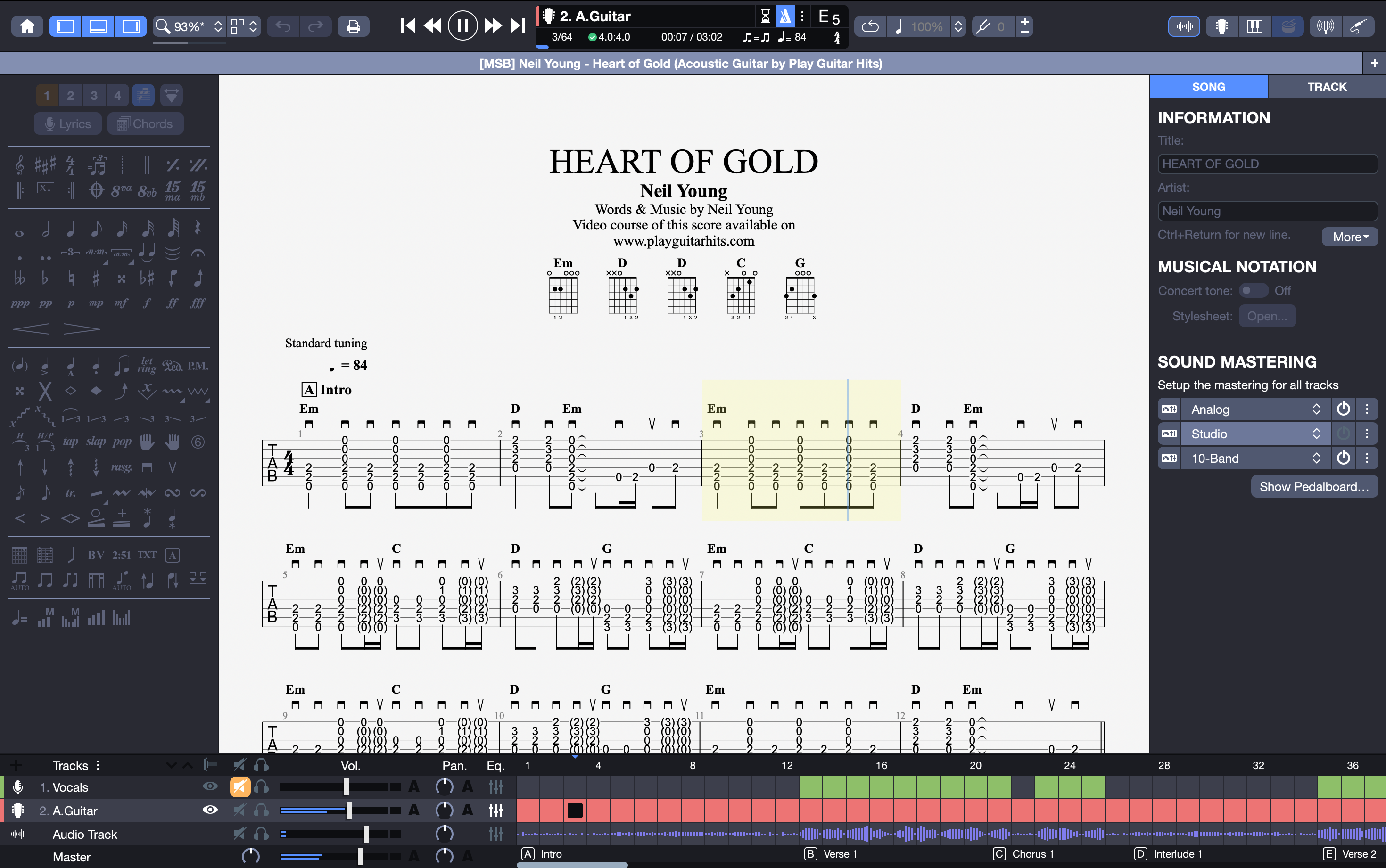Select voice 3 in the palette
The height and width of the screenshot is (868, 1386).
point(94,95)
